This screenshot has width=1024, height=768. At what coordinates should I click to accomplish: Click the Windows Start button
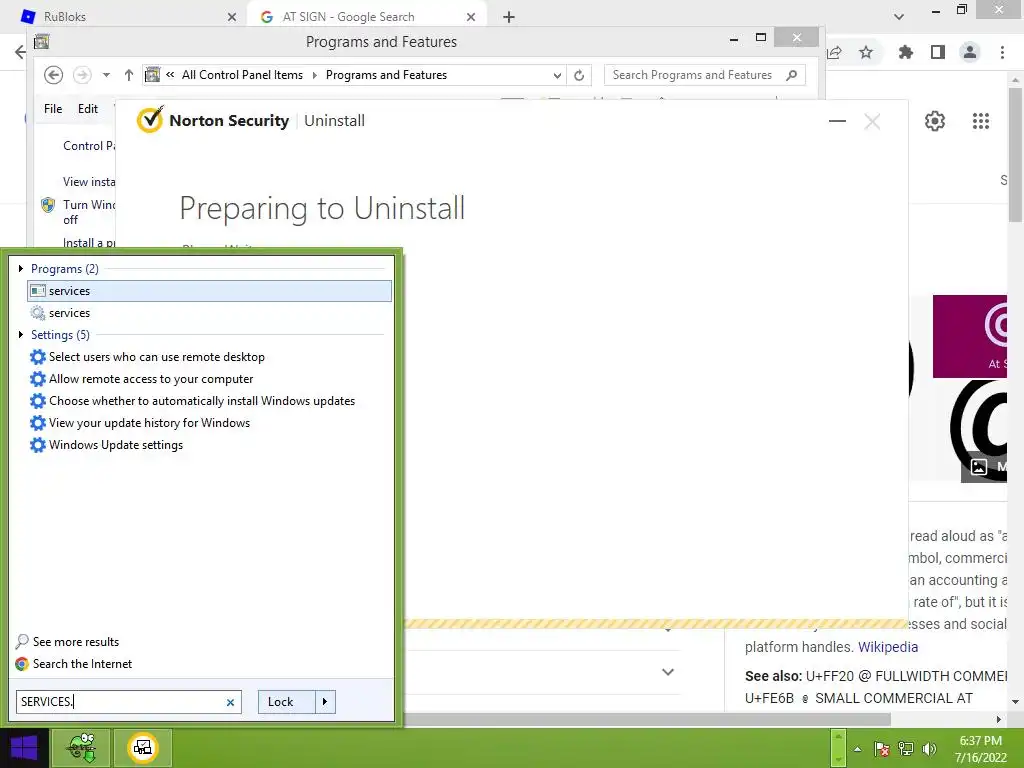click(x=24, y=748)
